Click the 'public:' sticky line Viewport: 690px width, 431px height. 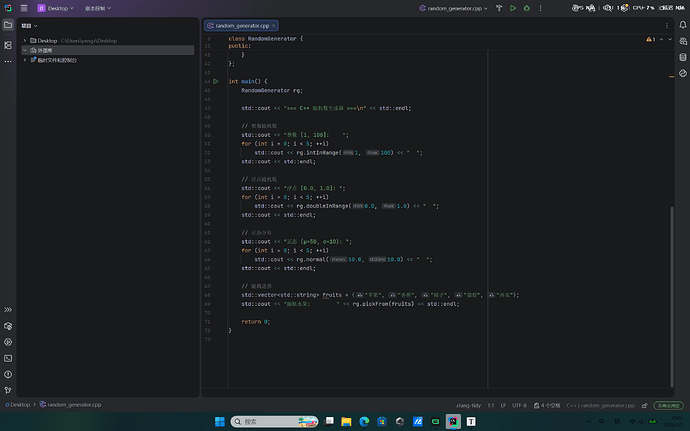pyautogui.click(x=239, y=46)
